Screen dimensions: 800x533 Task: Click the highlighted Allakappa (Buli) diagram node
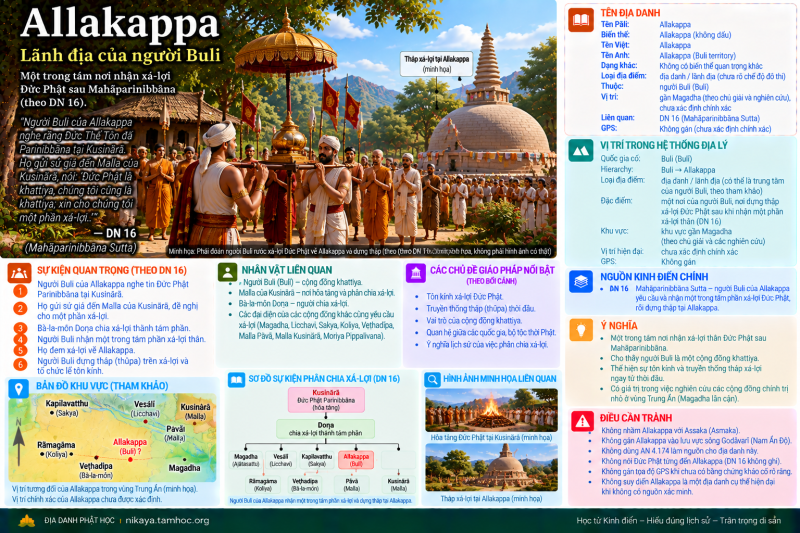click(356, 460)
